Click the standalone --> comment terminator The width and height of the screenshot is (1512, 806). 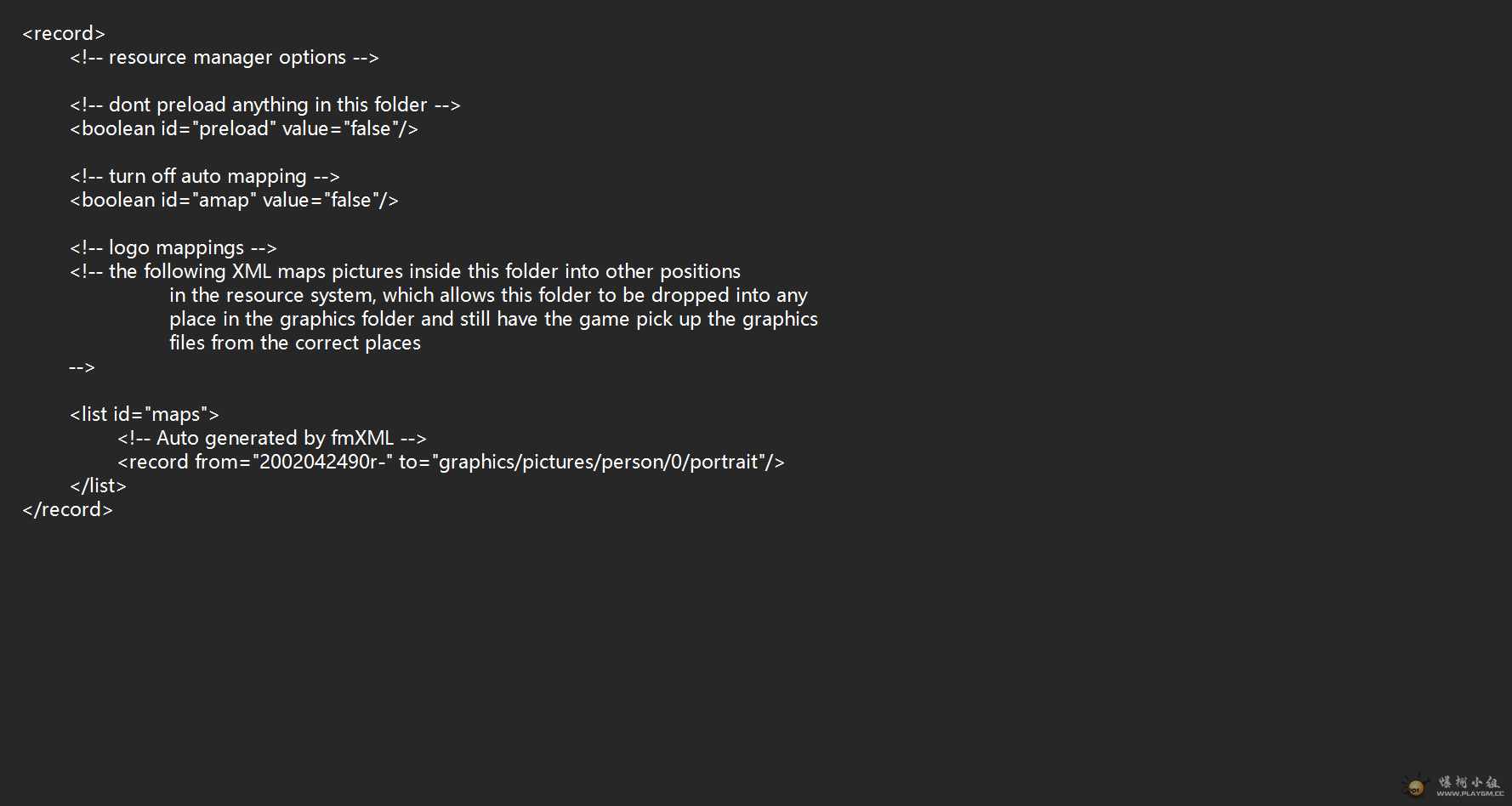point(82,367)
